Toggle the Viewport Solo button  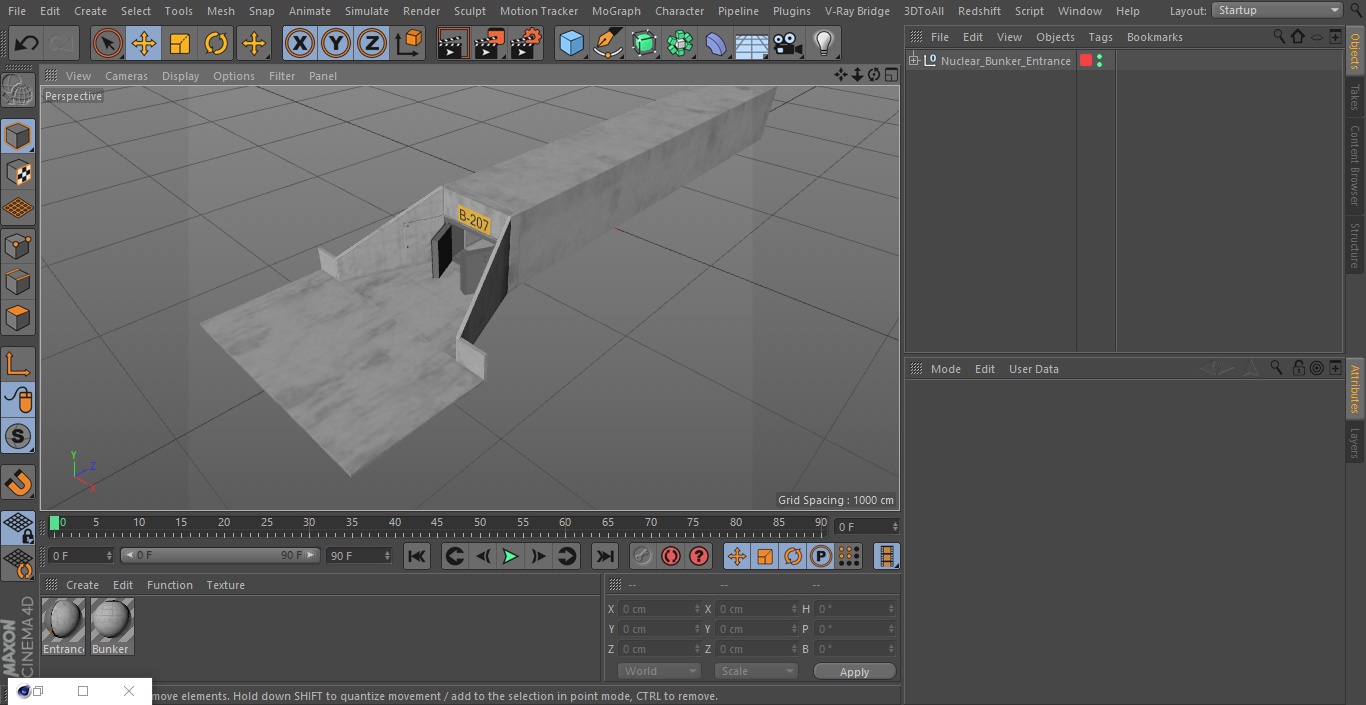coord(18,436)
